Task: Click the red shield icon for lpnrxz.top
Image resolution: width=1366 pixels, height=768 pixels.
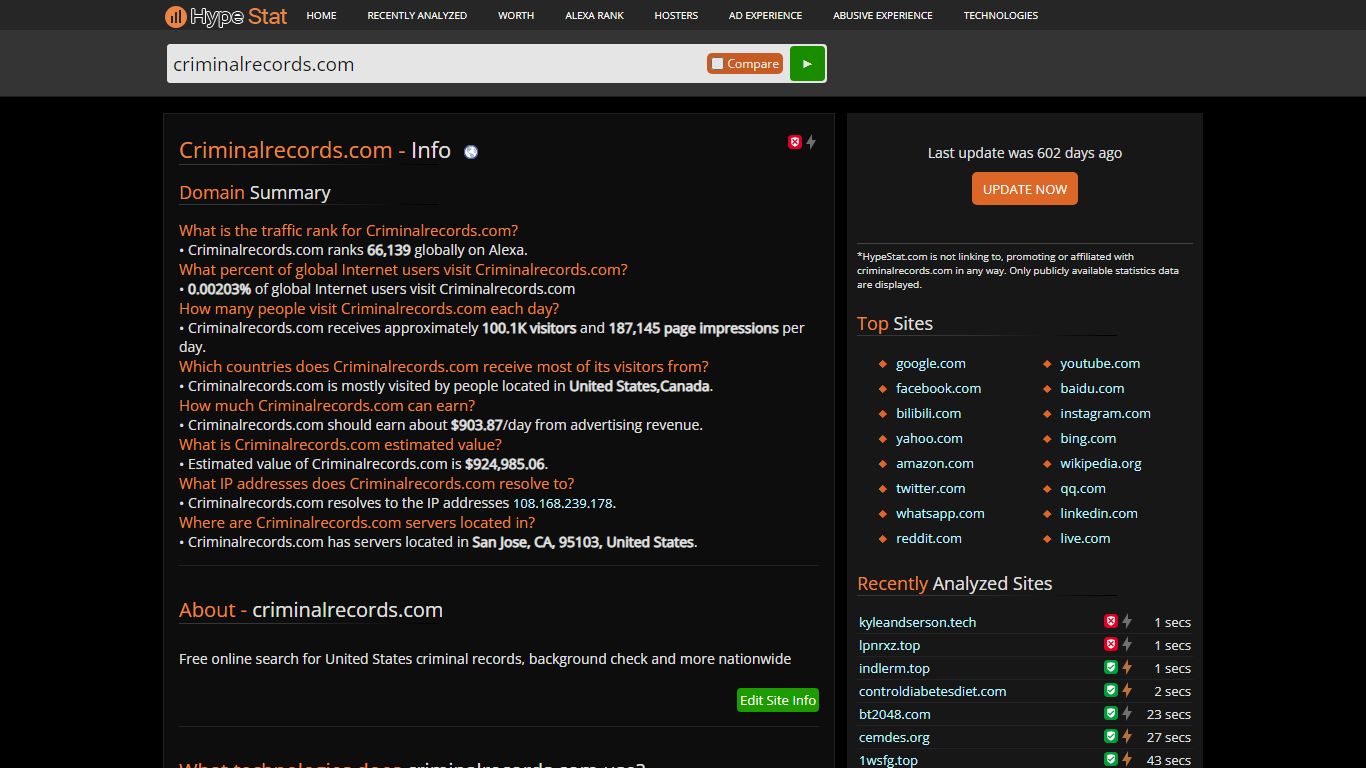Action: [x=1110, y=644]
